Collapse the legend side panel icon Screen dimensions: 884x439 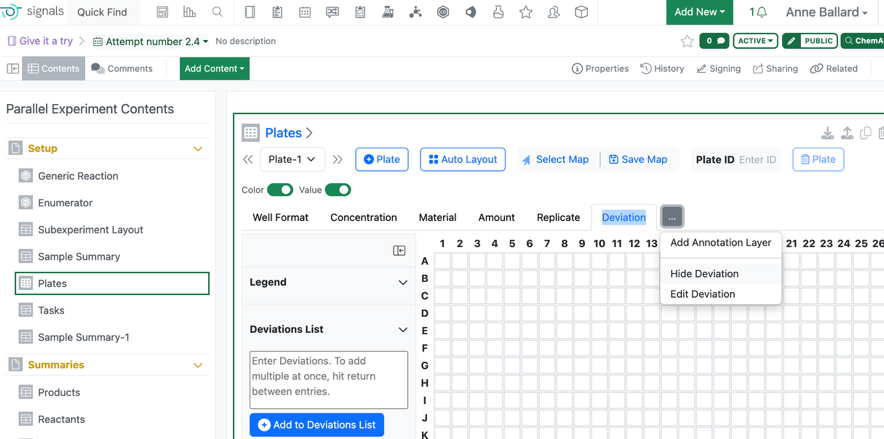tap(399, 251)
